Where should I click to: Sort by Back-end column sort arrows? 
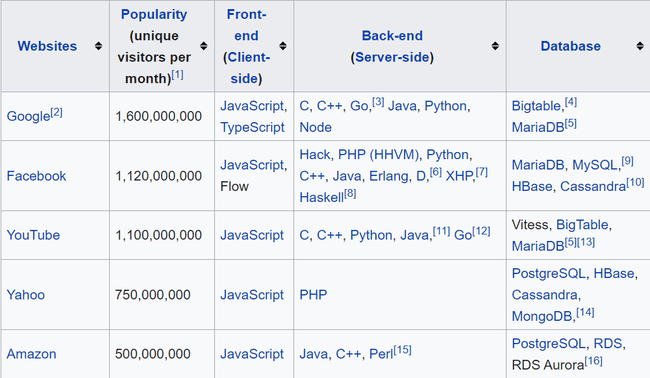pyautogui.click(x=495, y=46)
